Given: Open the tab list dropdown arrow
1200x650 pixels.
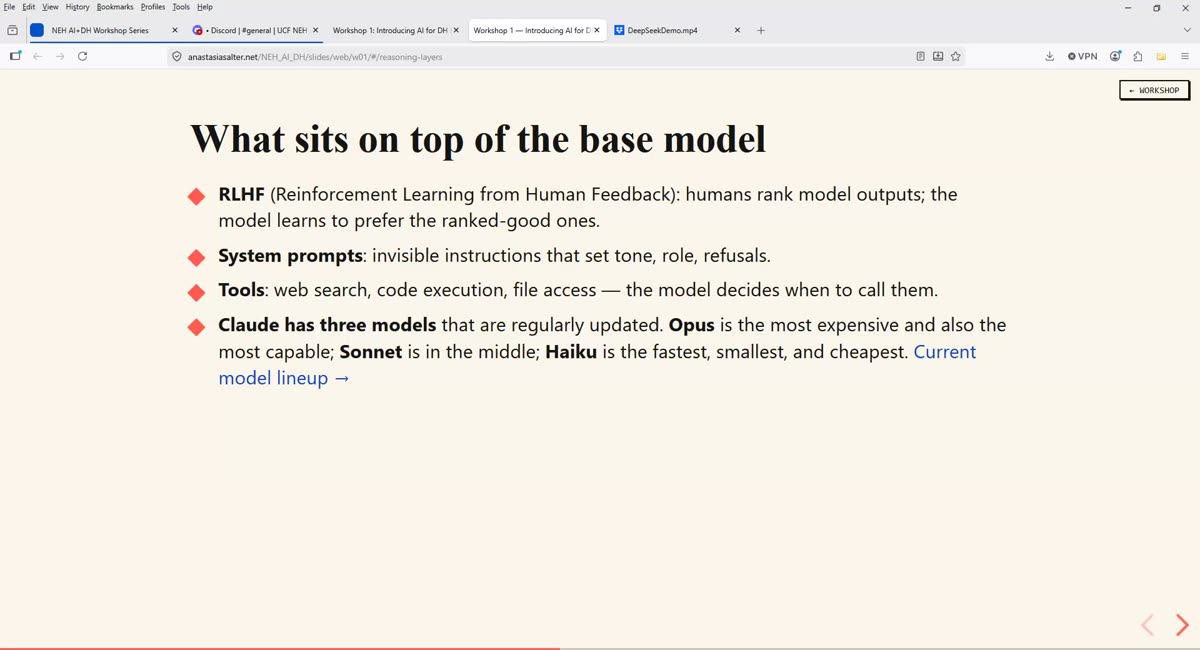Looking at the screenshot, I should click(x=1186, y=30).
